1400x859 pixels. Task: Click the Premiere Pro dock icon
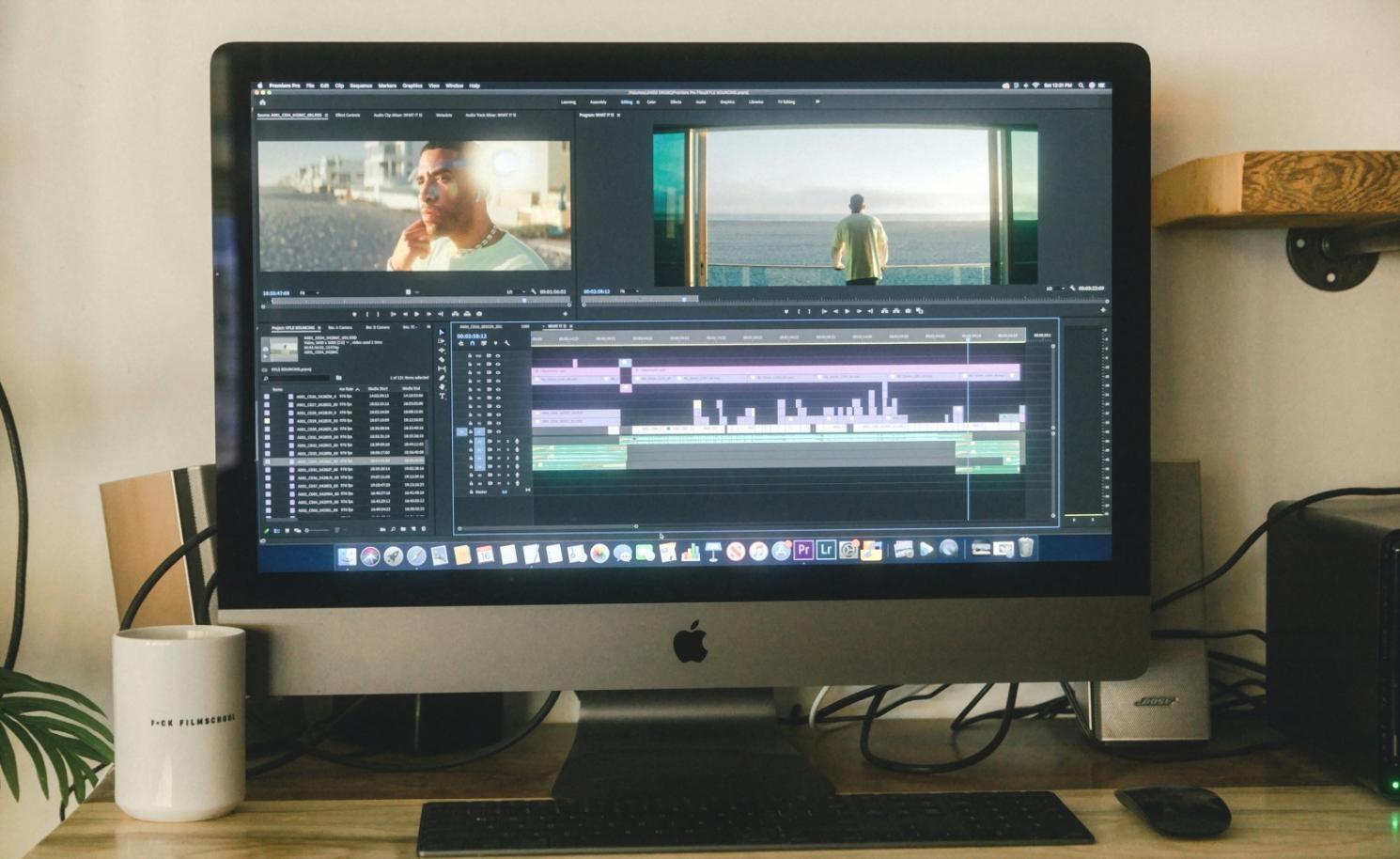coord(803,550)
